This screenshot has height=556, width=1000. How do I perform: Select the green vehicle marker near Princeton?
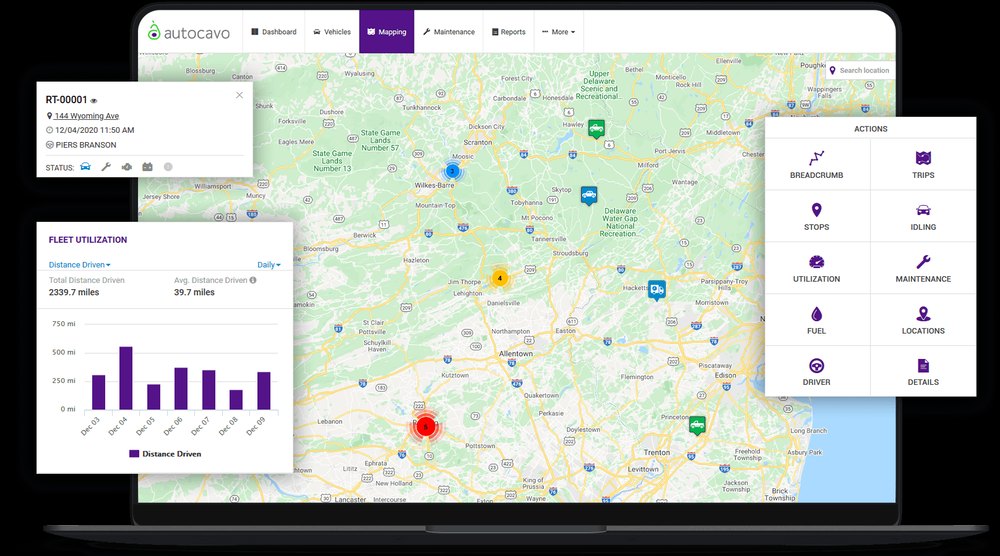(697, 425)
